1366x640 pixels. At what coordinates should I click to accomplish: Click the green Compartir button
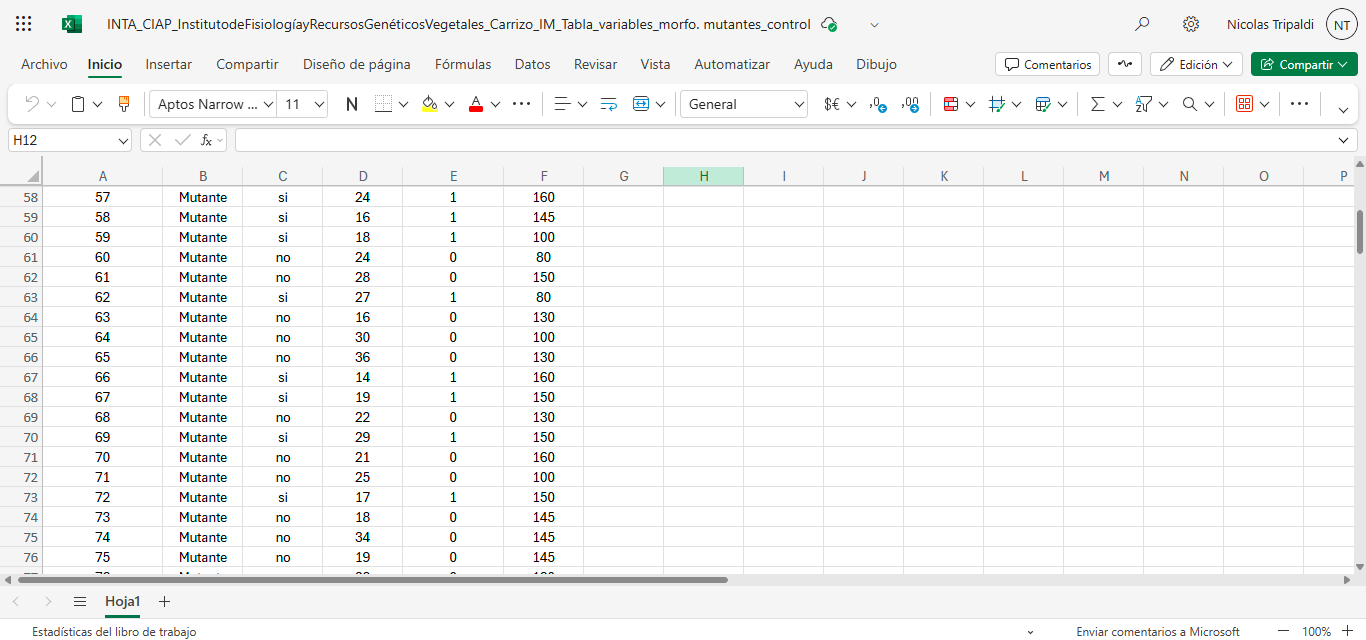pyautogui.click(x=1303, y=64)
